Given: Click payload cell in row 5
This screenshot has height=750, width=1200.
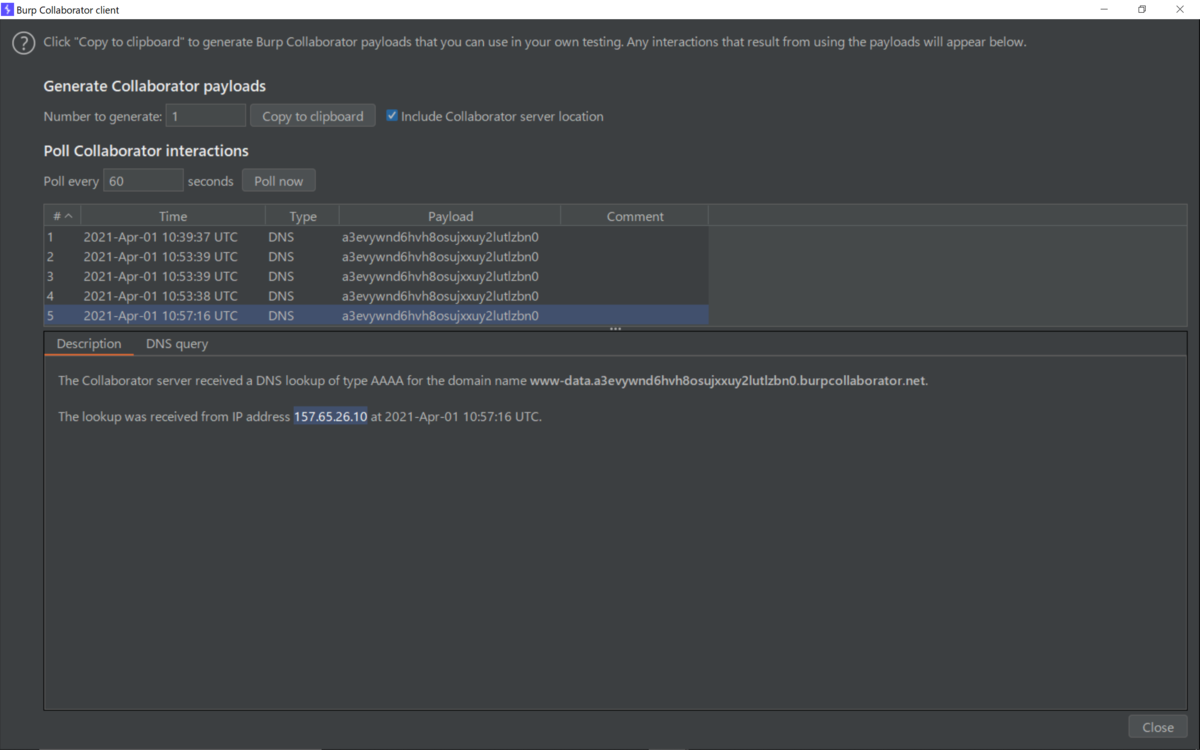Looking at the screenshot, I should (x=450, y=315).
